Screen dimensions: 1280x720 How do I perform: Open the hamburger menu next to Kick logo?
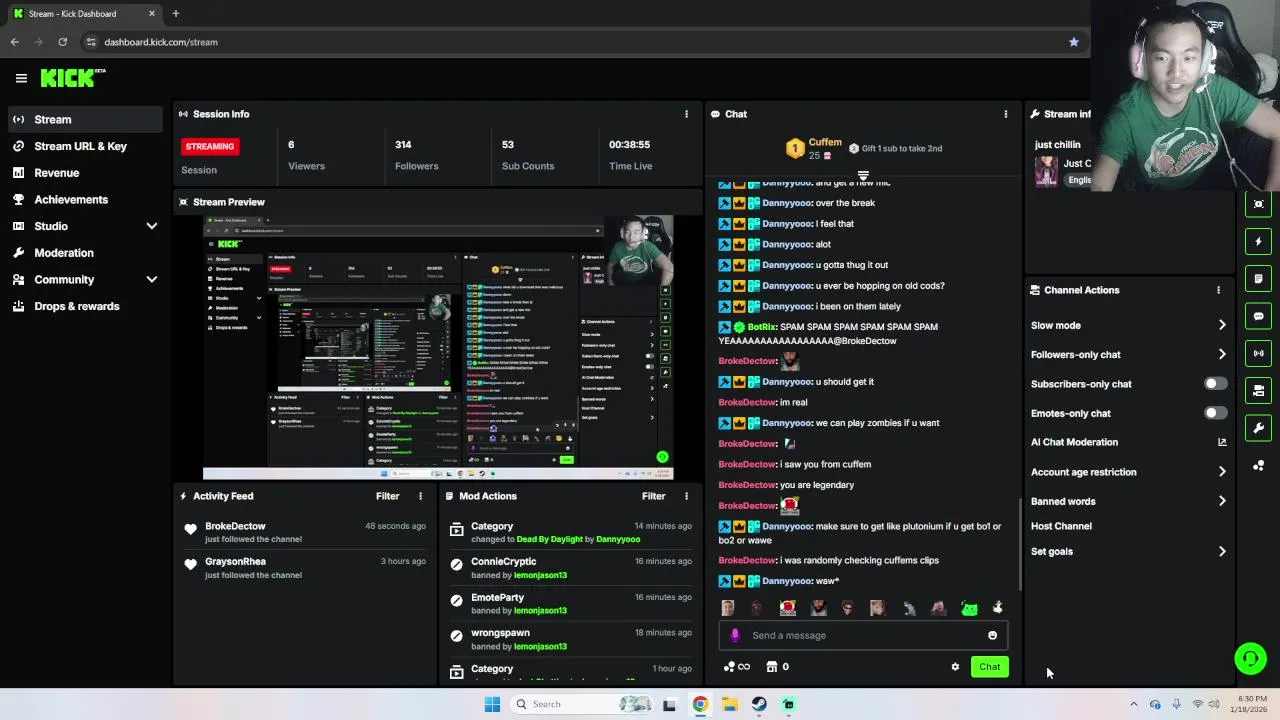point(21,78)
